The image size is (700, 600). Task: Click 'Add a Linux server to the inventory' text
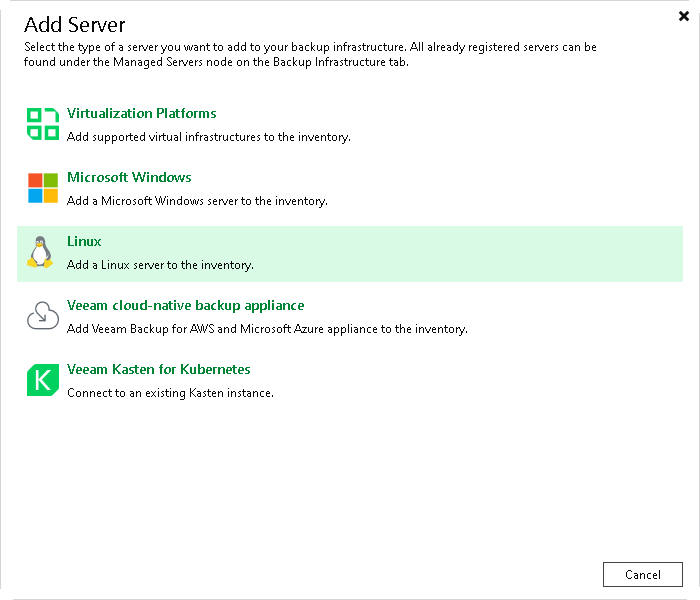click(160, 265)
